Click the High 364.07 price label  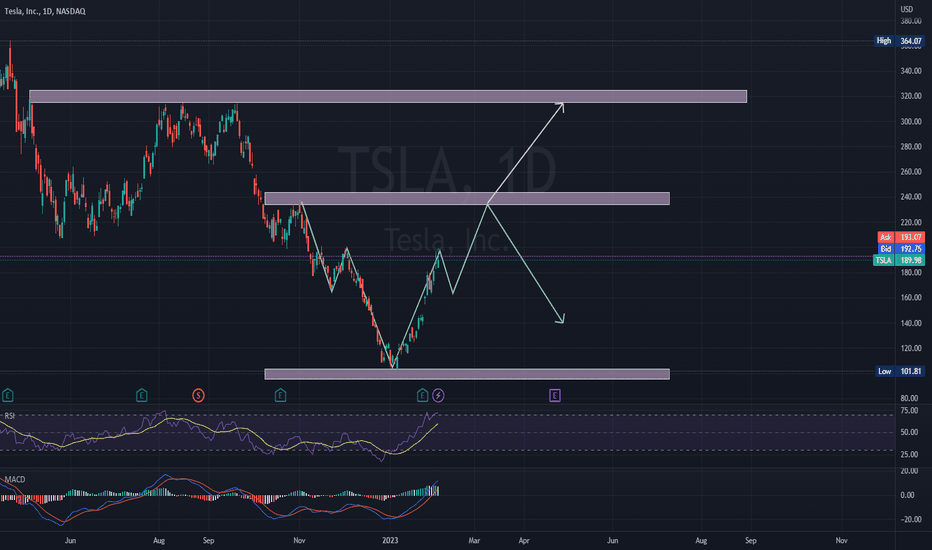pos(899,41)
